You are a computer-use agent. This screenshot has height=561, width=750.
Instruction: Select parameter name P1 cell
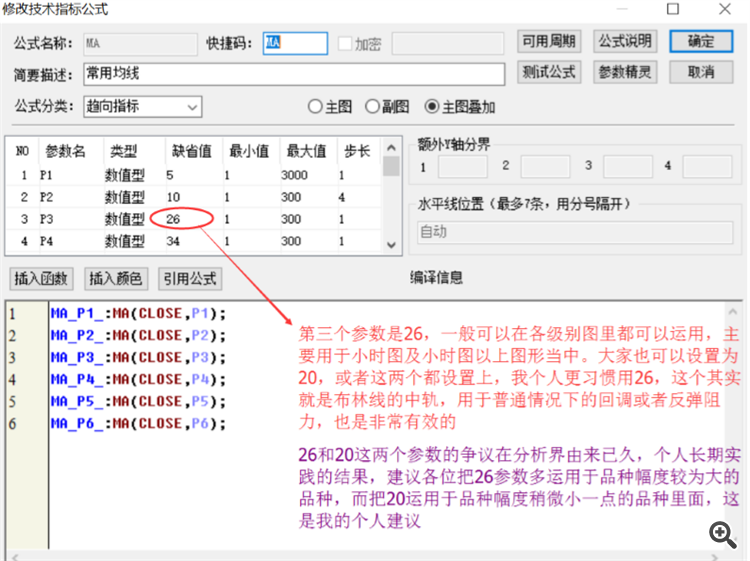coord(46,175)
